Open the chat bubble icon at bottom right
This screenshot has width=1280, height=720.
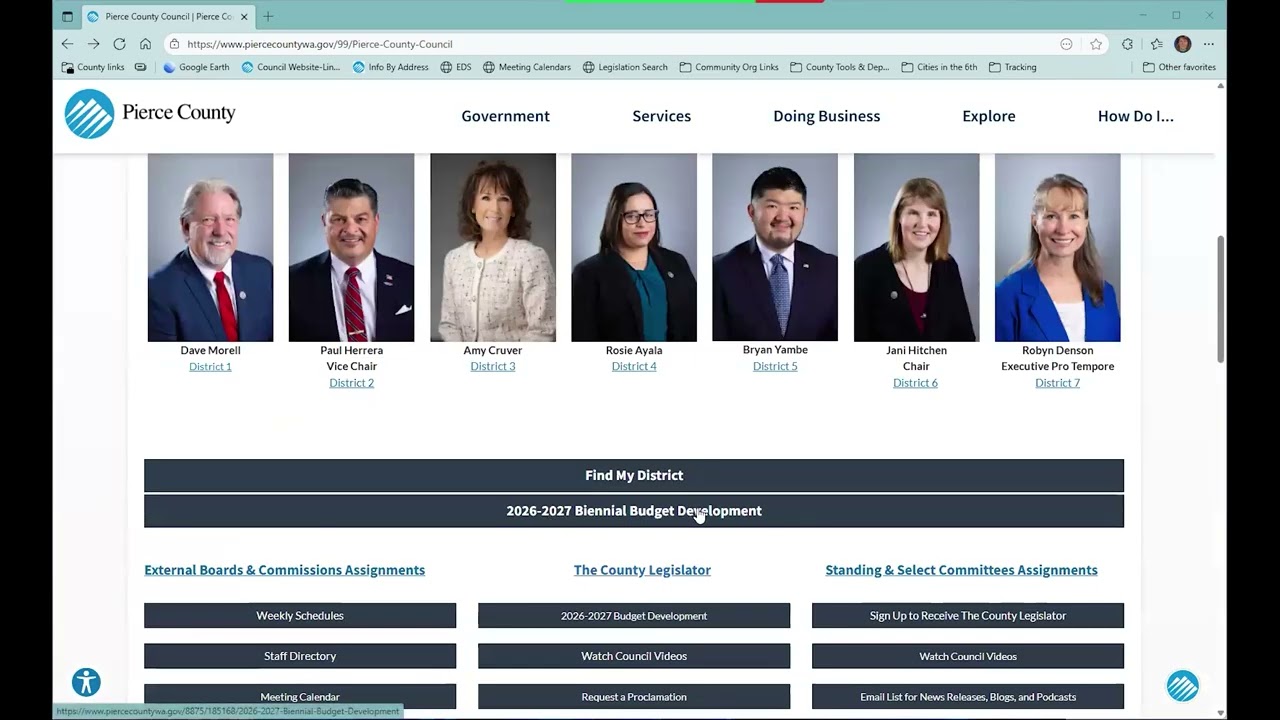coord(1182,686)
